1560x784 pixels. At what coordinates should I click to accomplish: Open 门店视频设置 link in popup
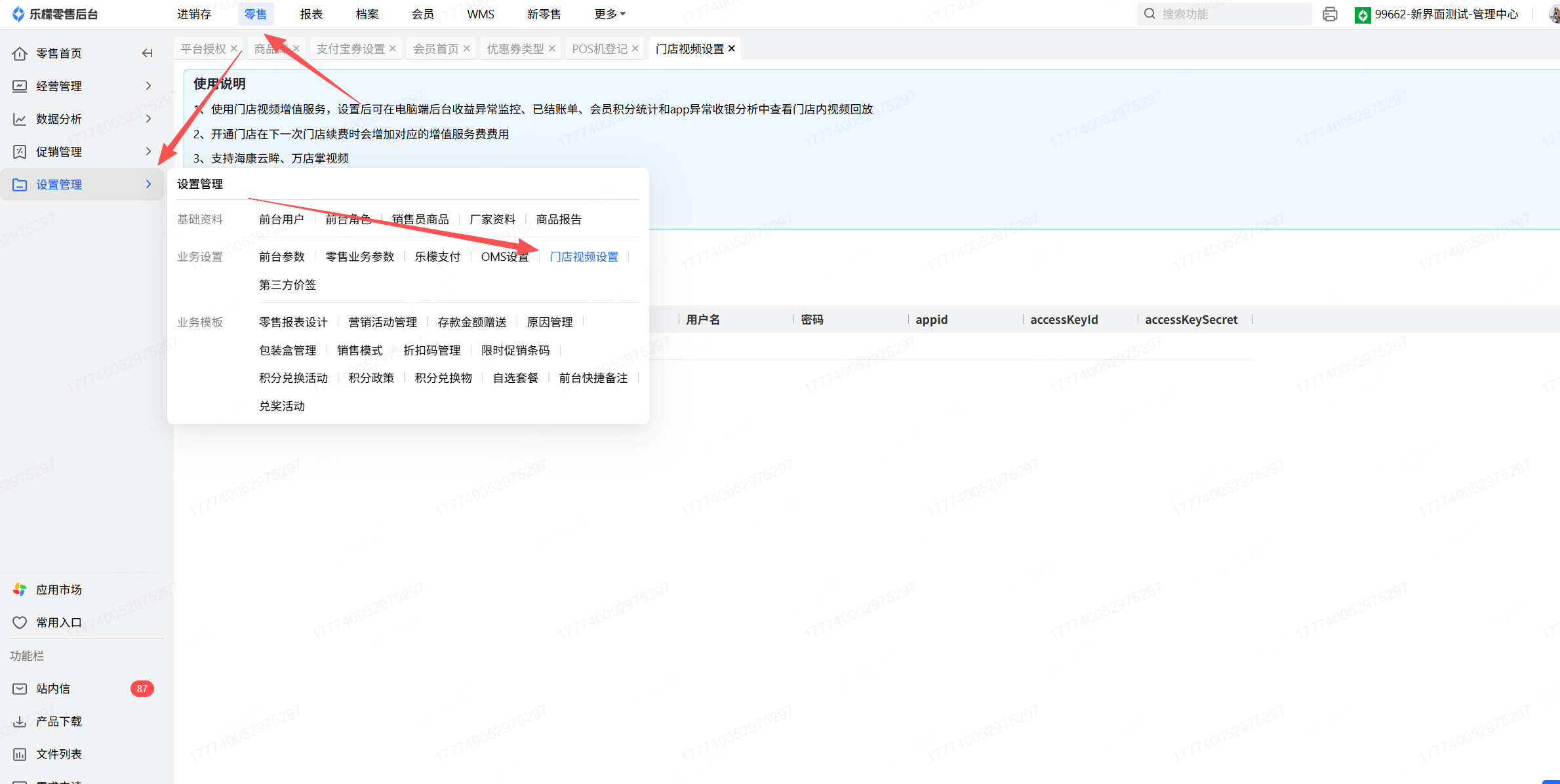(584, 256)
